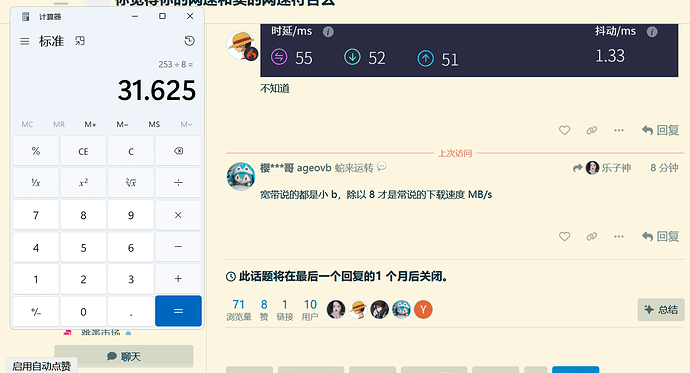The height and width of the screenshot is (373, 690).
Task: Click the 总结 summarize button
Action: tap(661, 310)
